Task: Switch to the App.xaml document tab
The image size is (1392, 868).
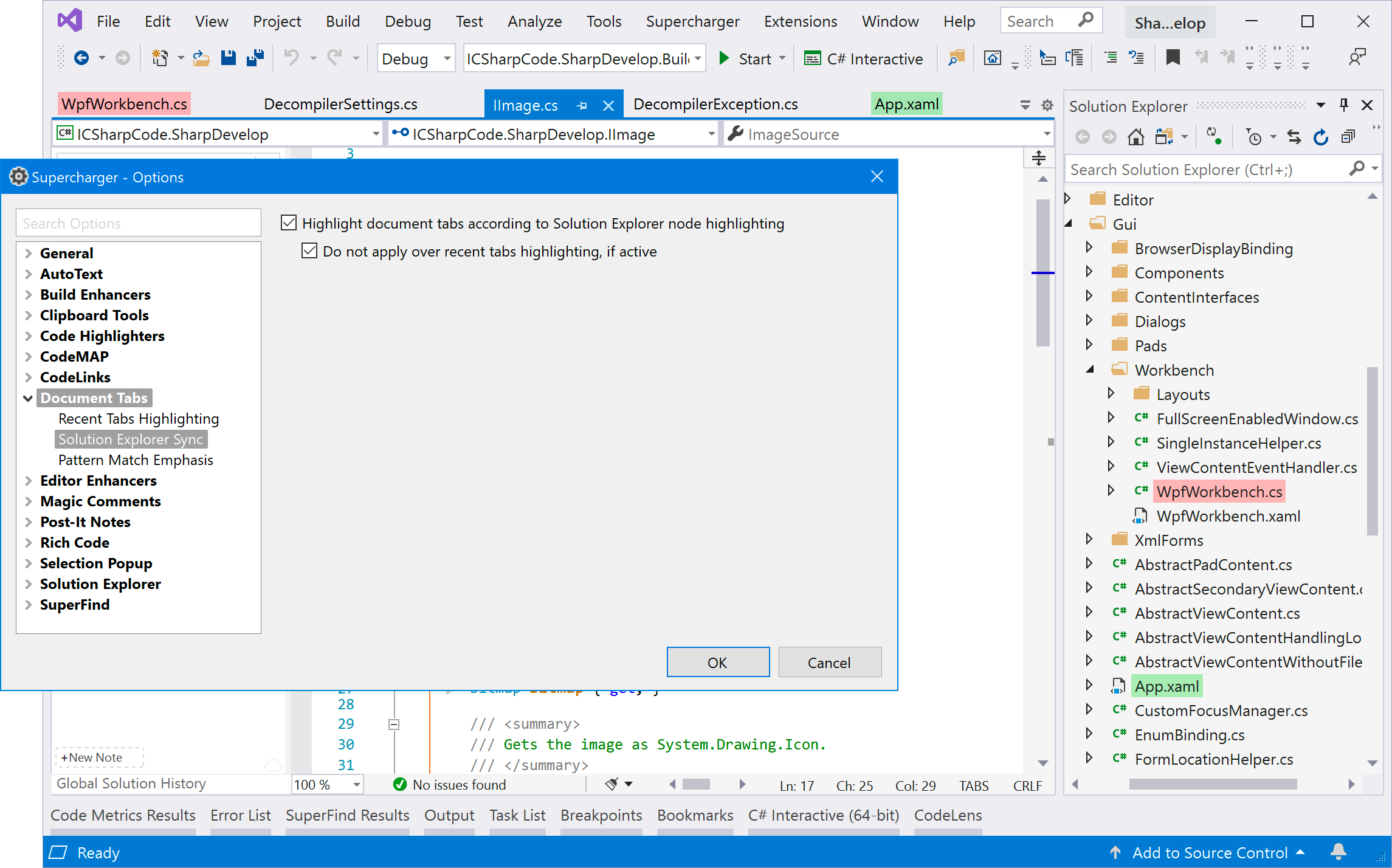Action: 906,104
